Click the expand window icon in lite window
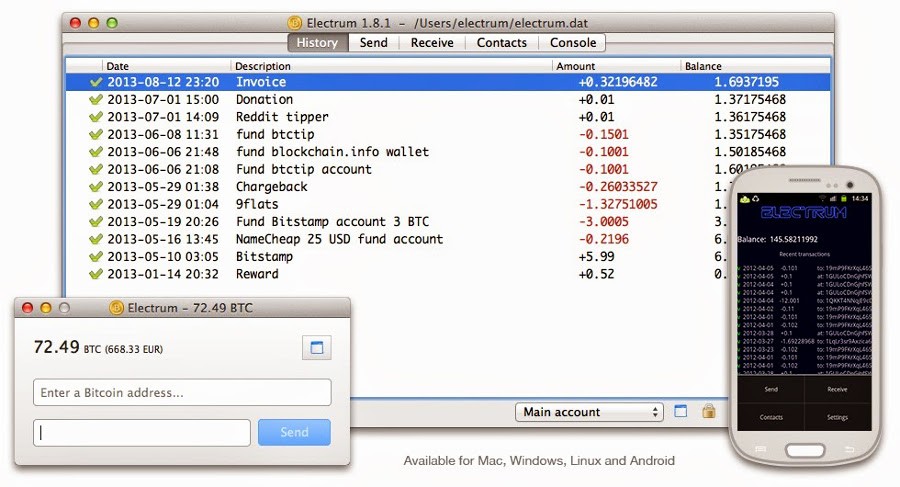Image resolution: width=900 pixels, height=487 pixels. click(x=317, y=347)
